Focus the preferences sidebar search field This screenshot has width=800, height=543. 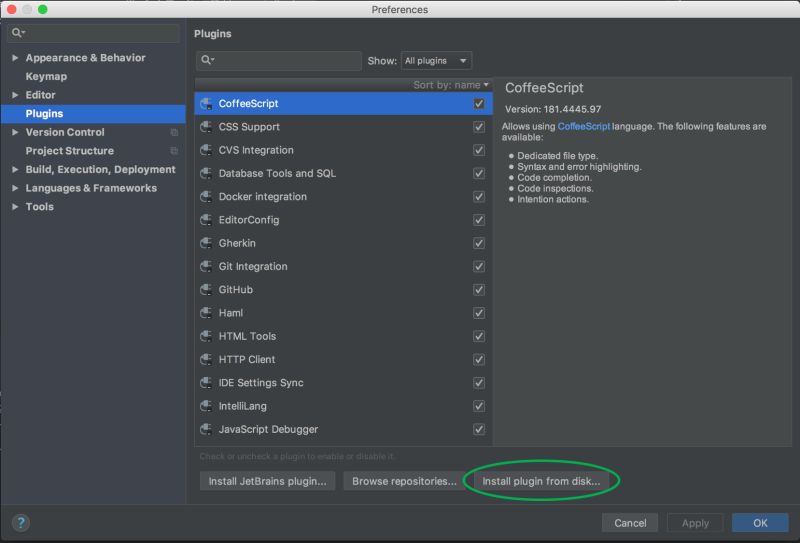(x=93, y=33)
